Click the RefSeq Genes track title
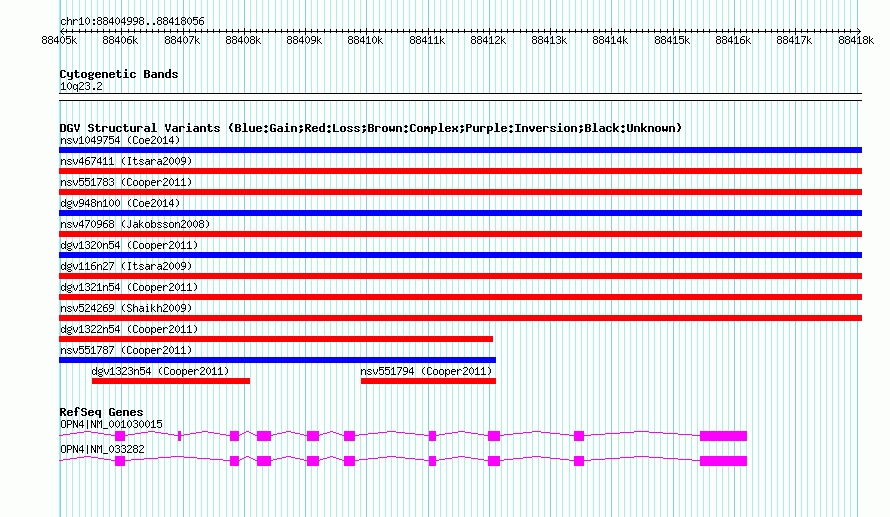 [x=101, y=412]
